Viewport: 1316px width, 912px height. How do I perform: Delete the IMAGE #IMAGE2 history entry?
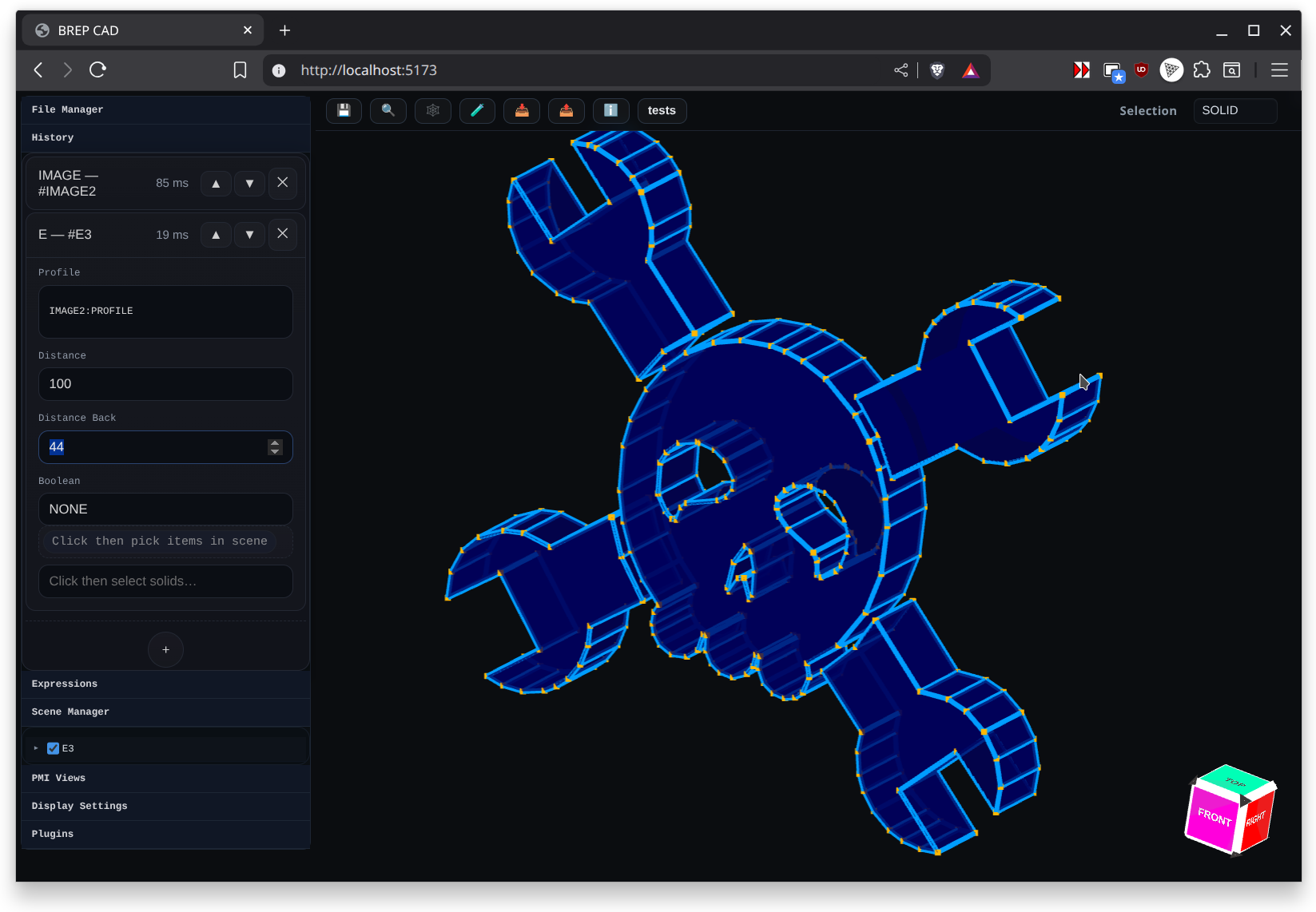tap(283, 183)
